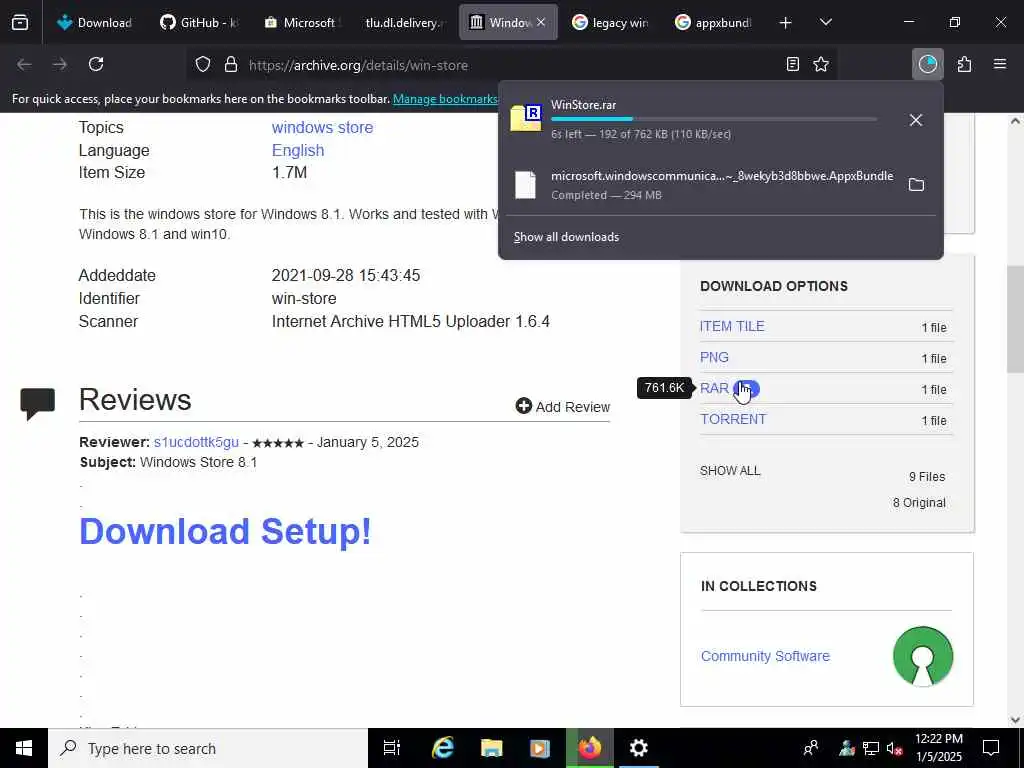Select PNG download option

click(x=714, y=357)
